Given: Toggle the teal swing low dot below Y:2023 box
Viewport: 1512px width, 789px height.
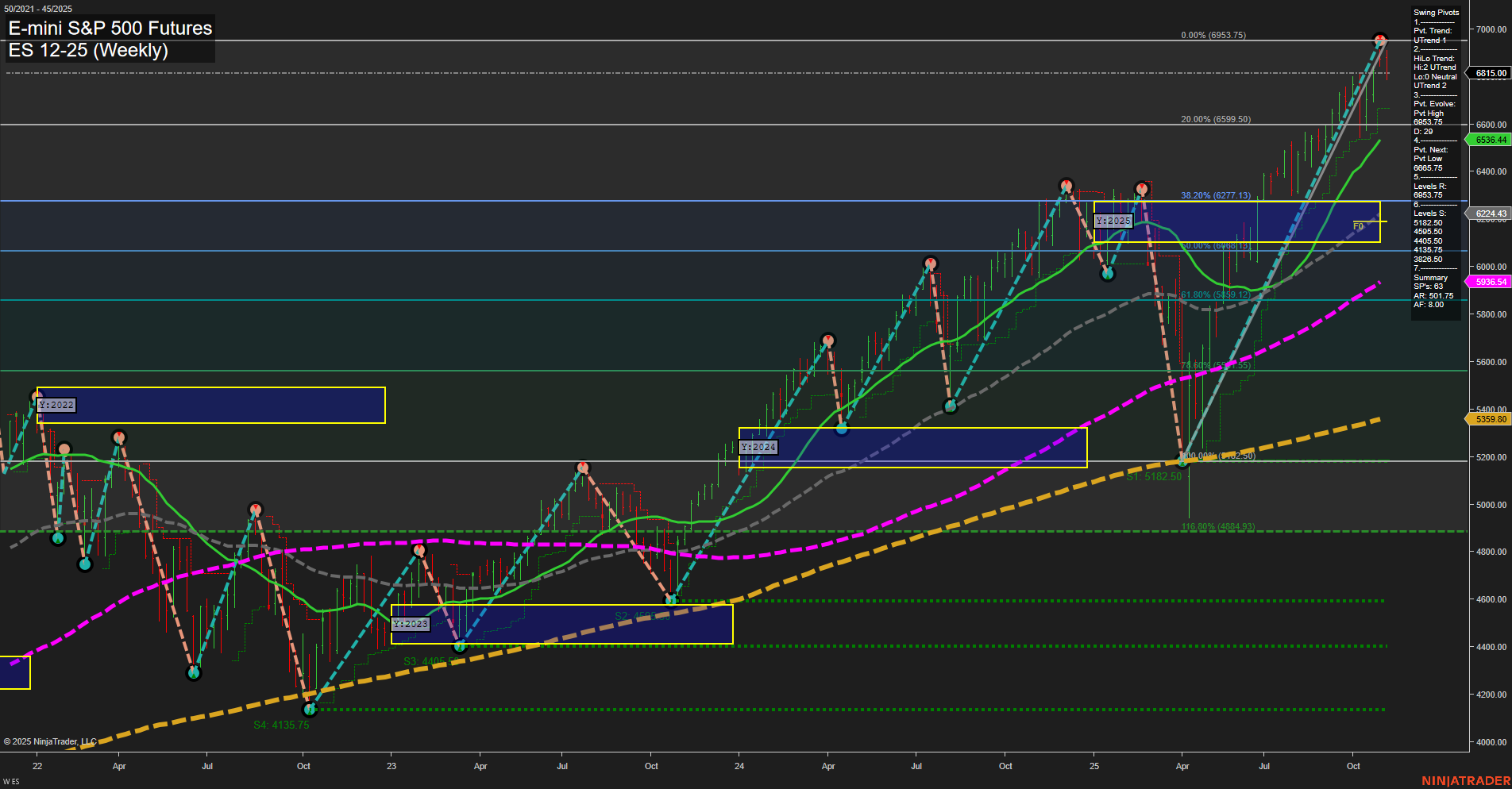Looking at the screenshot, I should click(x=459, y=647).
